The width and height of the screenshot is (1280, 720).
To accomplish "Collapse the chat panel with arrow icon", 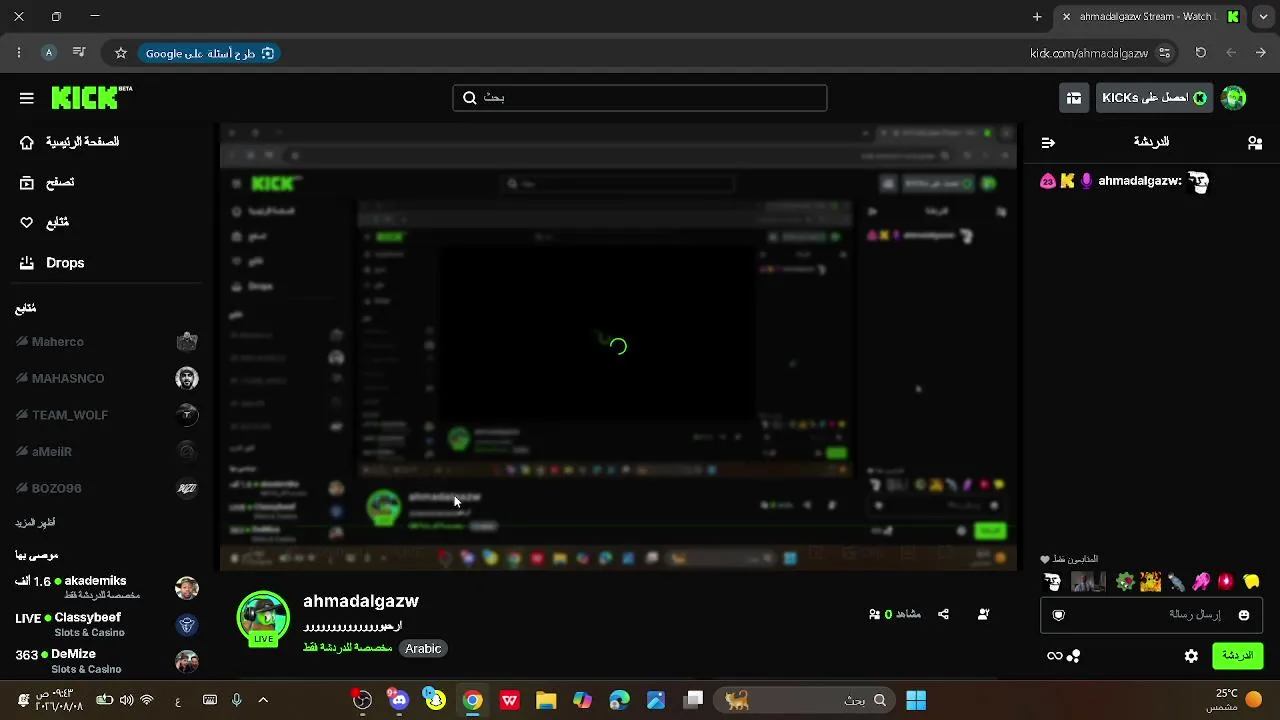I will point(1048,143).
